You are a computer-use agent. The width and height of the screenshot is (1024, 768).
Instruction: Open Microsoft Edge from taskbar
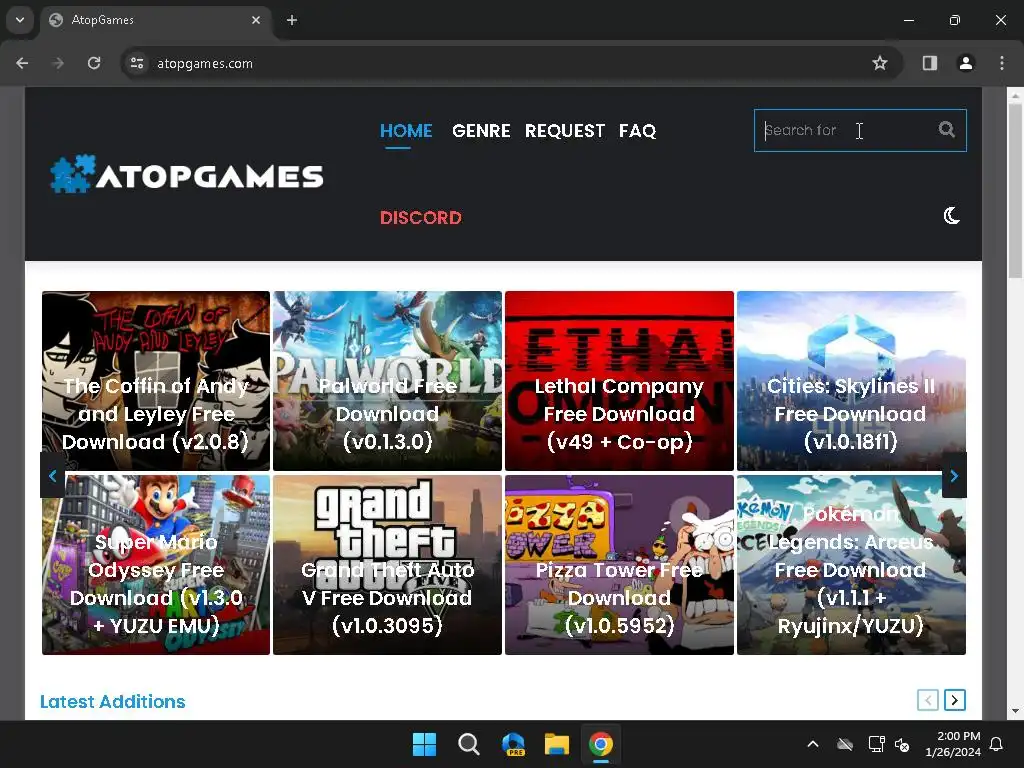513,744
